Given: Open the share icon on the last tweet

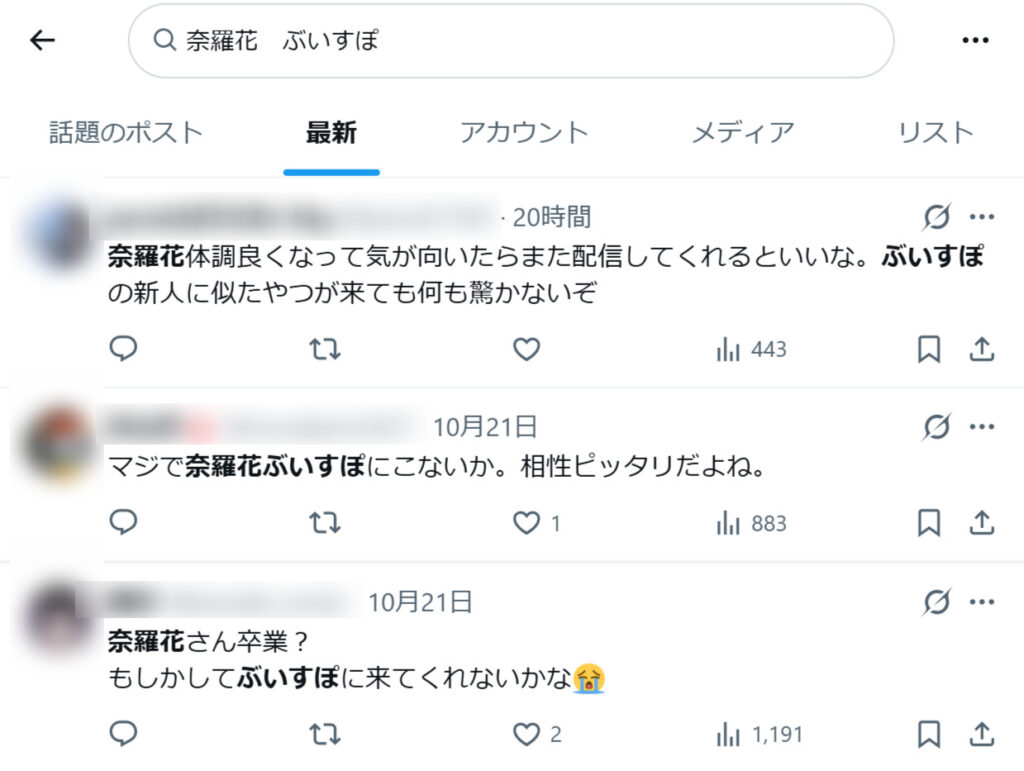Looking at the screenshot, I should pos(983,733).
